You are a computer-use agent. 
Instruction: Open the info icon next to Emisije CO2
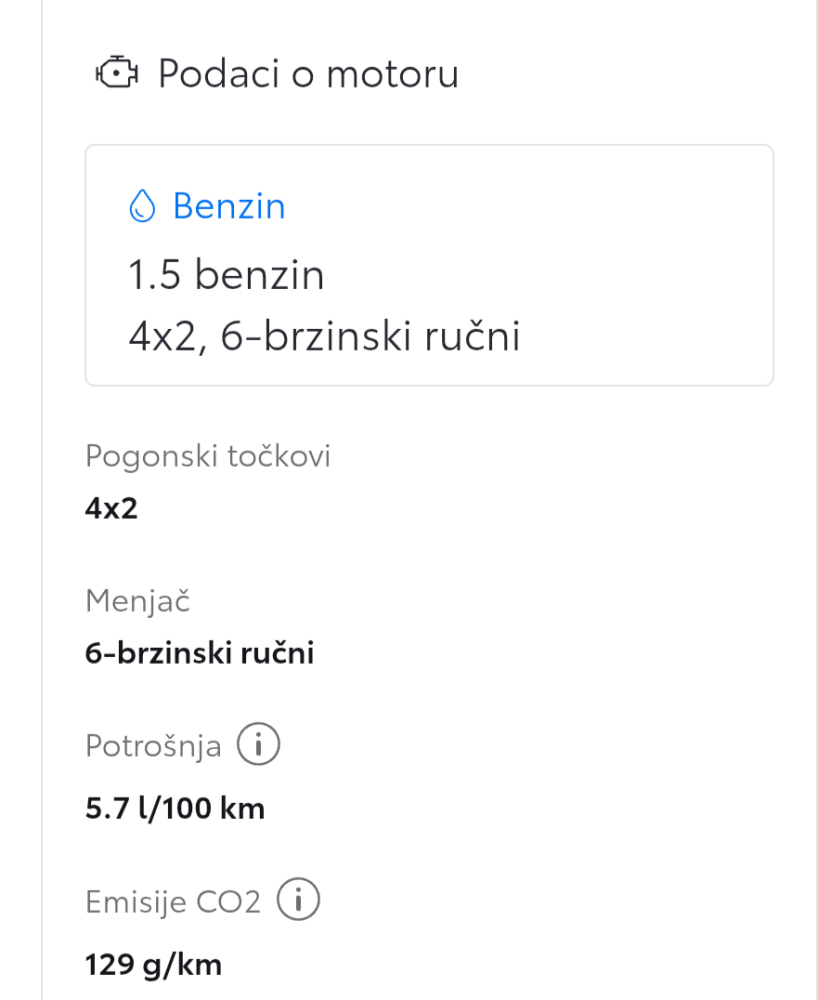point(298,899)
